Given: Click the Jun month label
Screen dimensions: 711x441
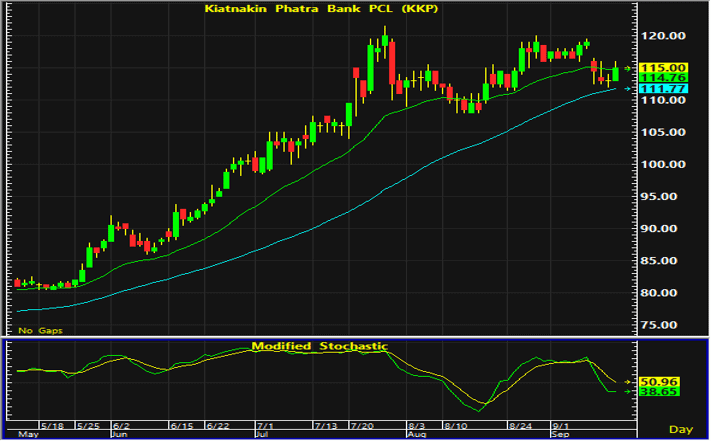Looking at the screenshot, I should (119, 434).
